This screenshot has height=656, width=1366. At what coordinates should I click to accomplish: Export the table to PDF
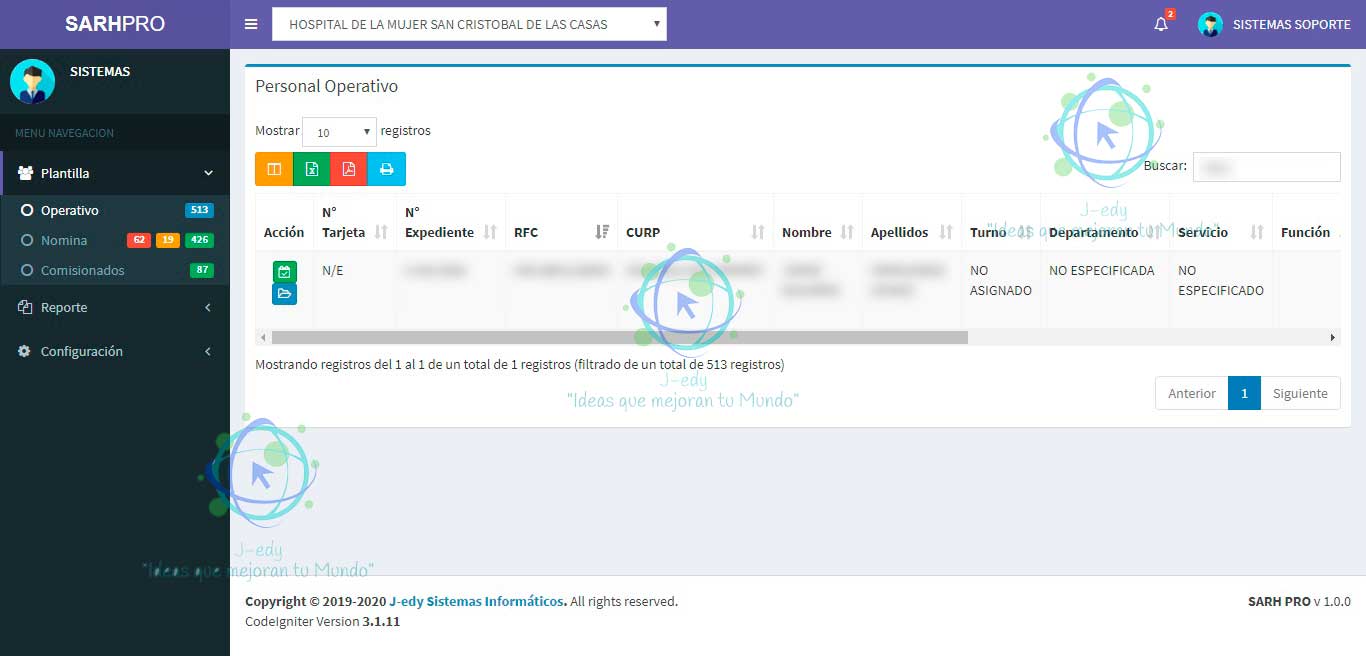pos(348,169)
